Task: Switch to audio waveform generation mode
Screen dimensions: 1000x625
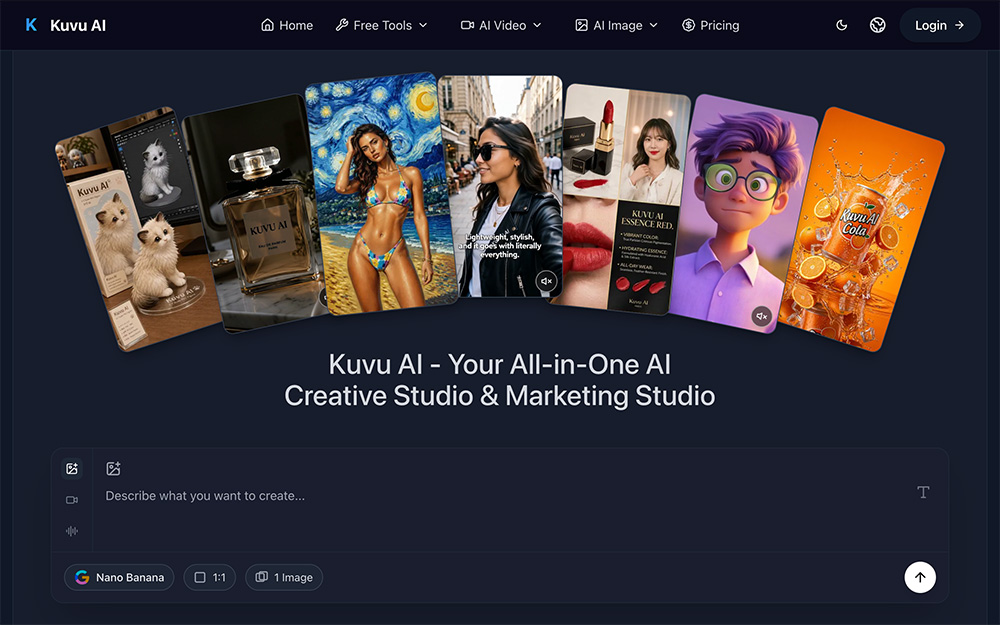Action: click(x=72, y=531)
